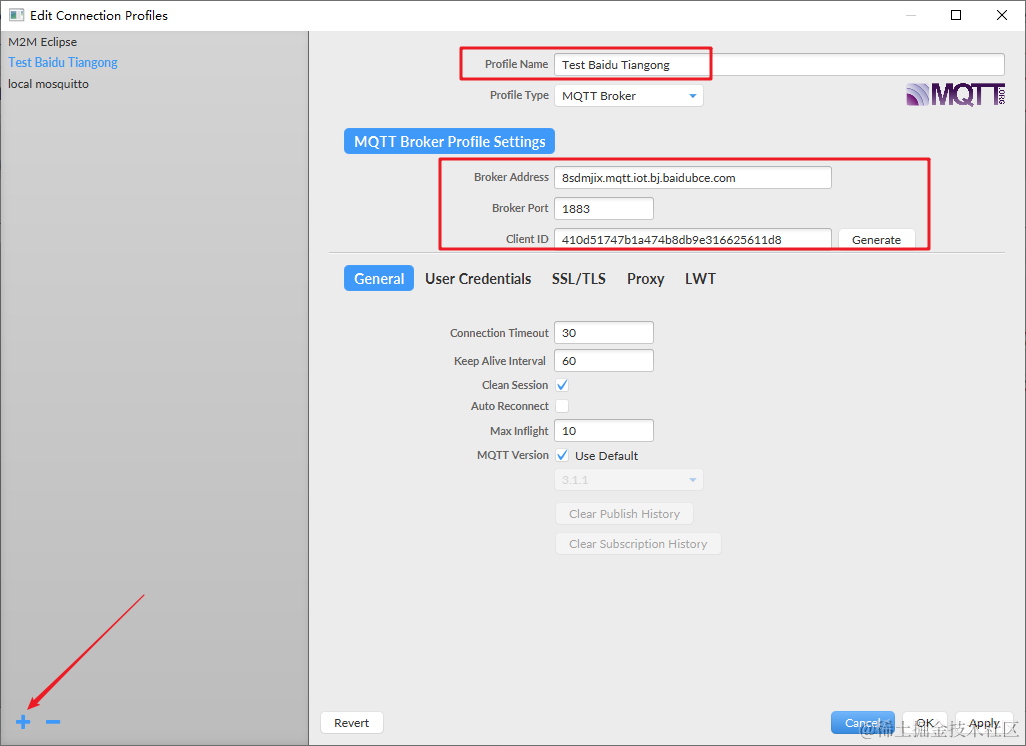Screen dimensions: 1026x746
Task: Minimize the Edit Connection Profiles window
Action: point(911,15)
